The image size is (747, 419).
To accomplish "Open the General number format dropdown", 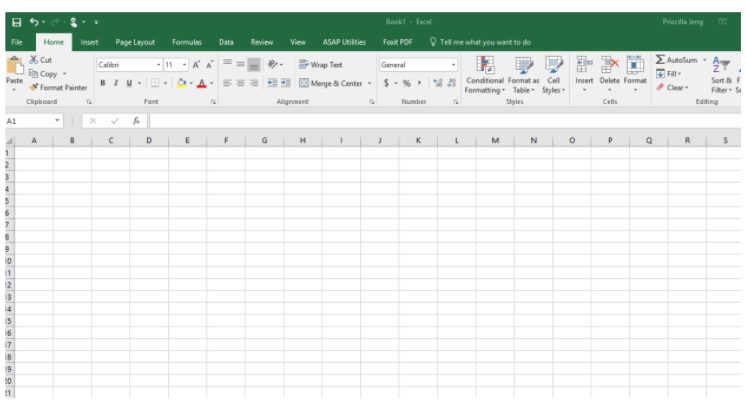I will click(x=453, y=65).
